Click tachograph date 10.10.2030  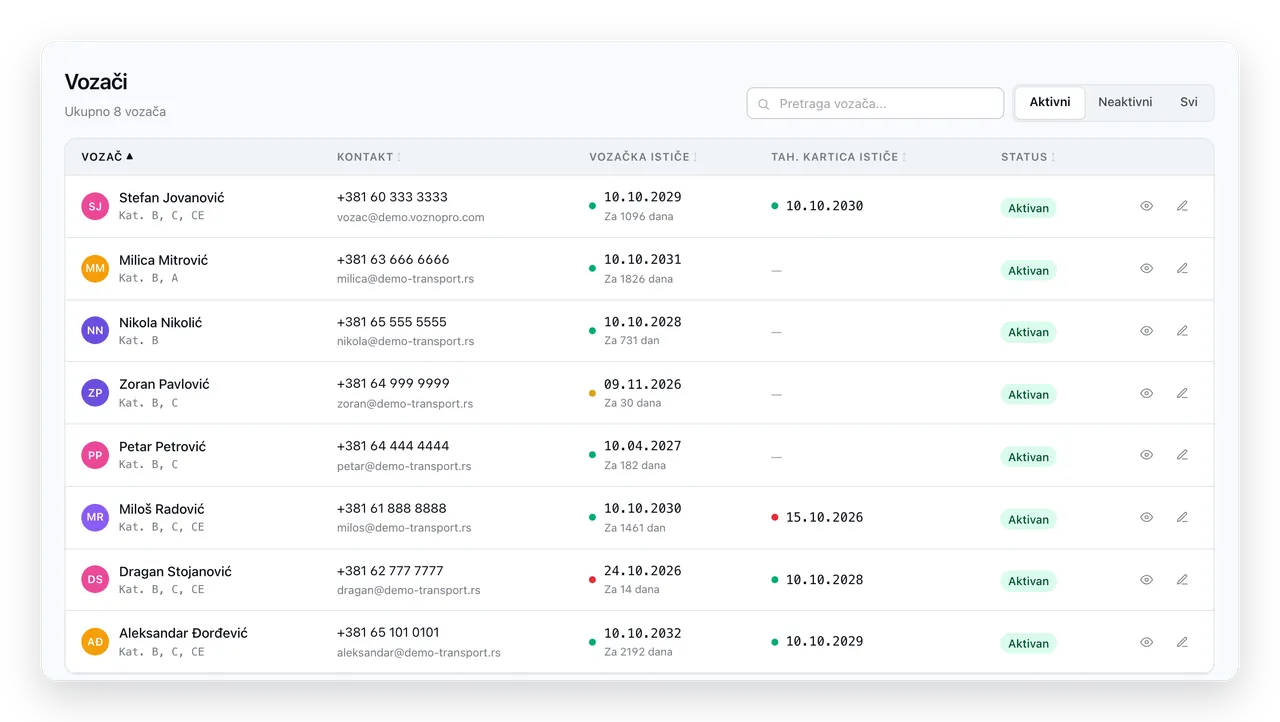(x=824, y=206)
